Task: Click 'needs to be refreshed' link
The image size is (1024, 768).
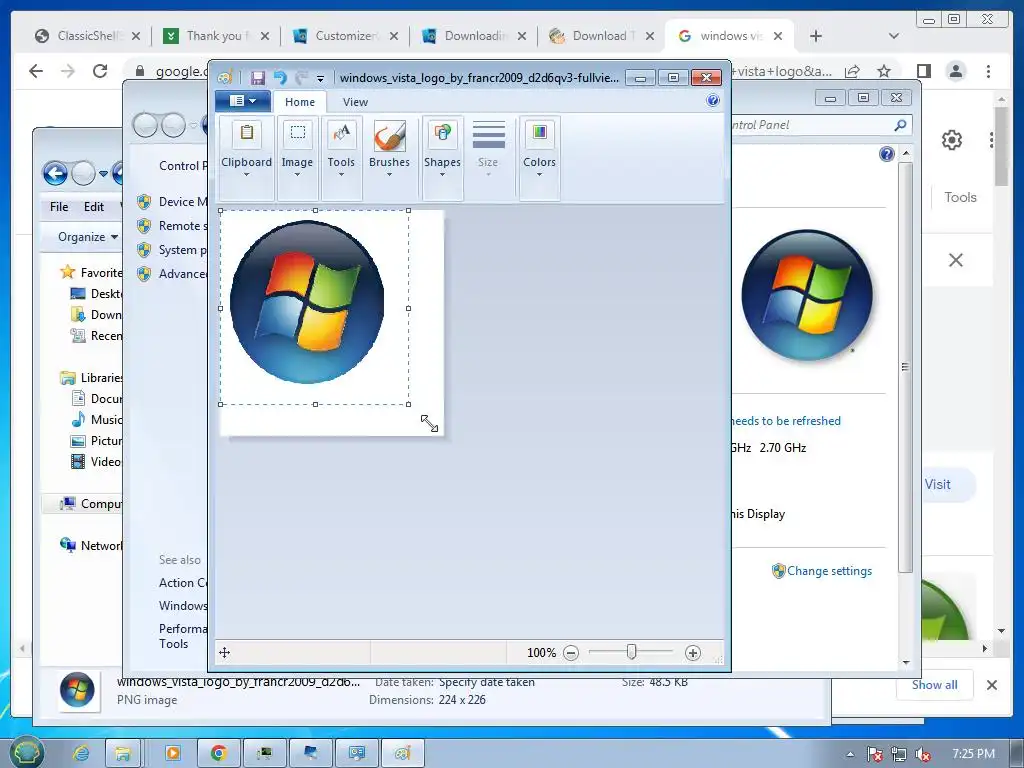Action: coord(785,421)
